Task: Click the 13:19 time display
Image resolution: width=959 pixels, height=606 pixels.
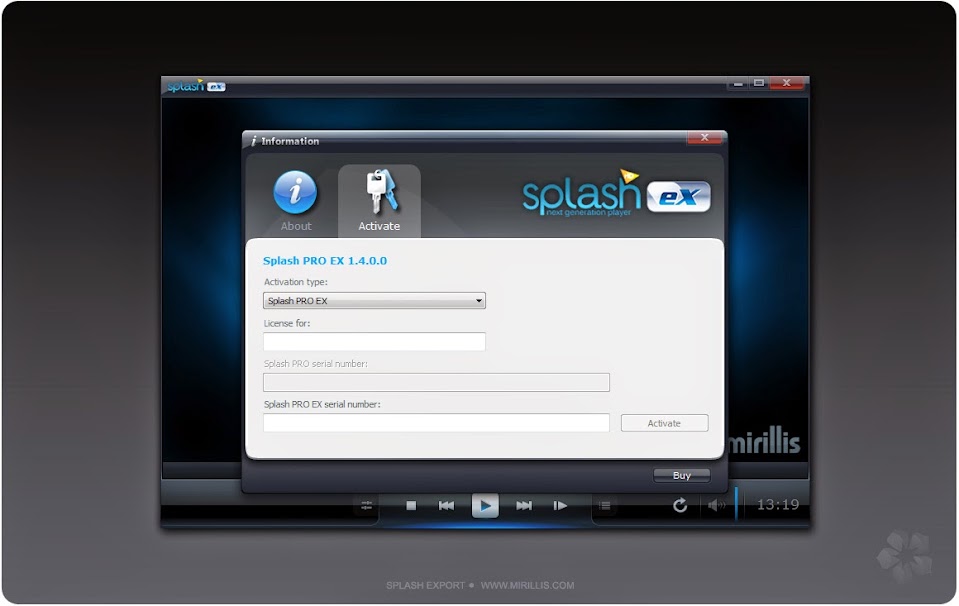Action: (x=778, y=504)
